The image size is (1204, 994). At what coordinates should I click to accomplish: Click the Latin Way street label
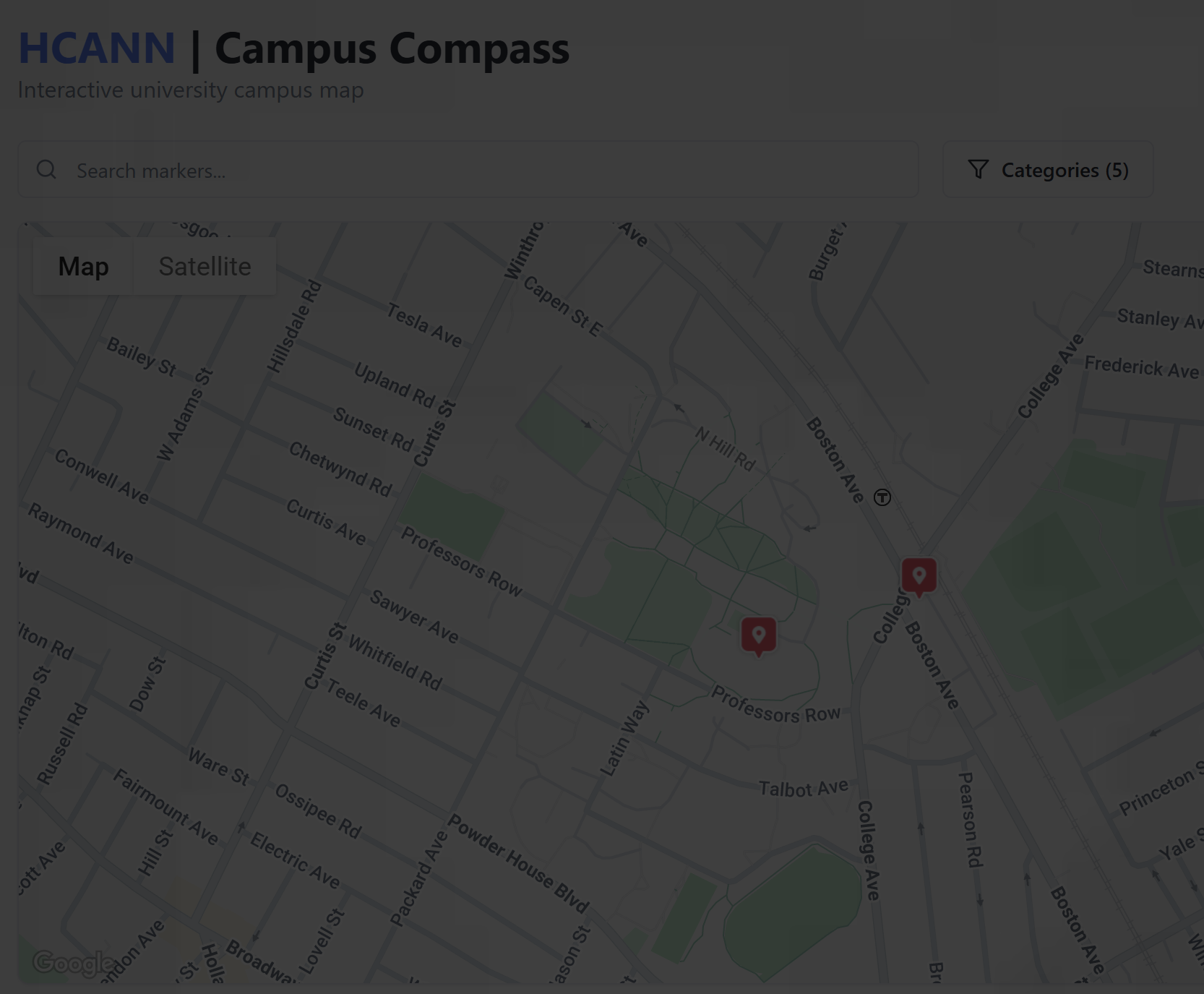click(x=624, y=738)
